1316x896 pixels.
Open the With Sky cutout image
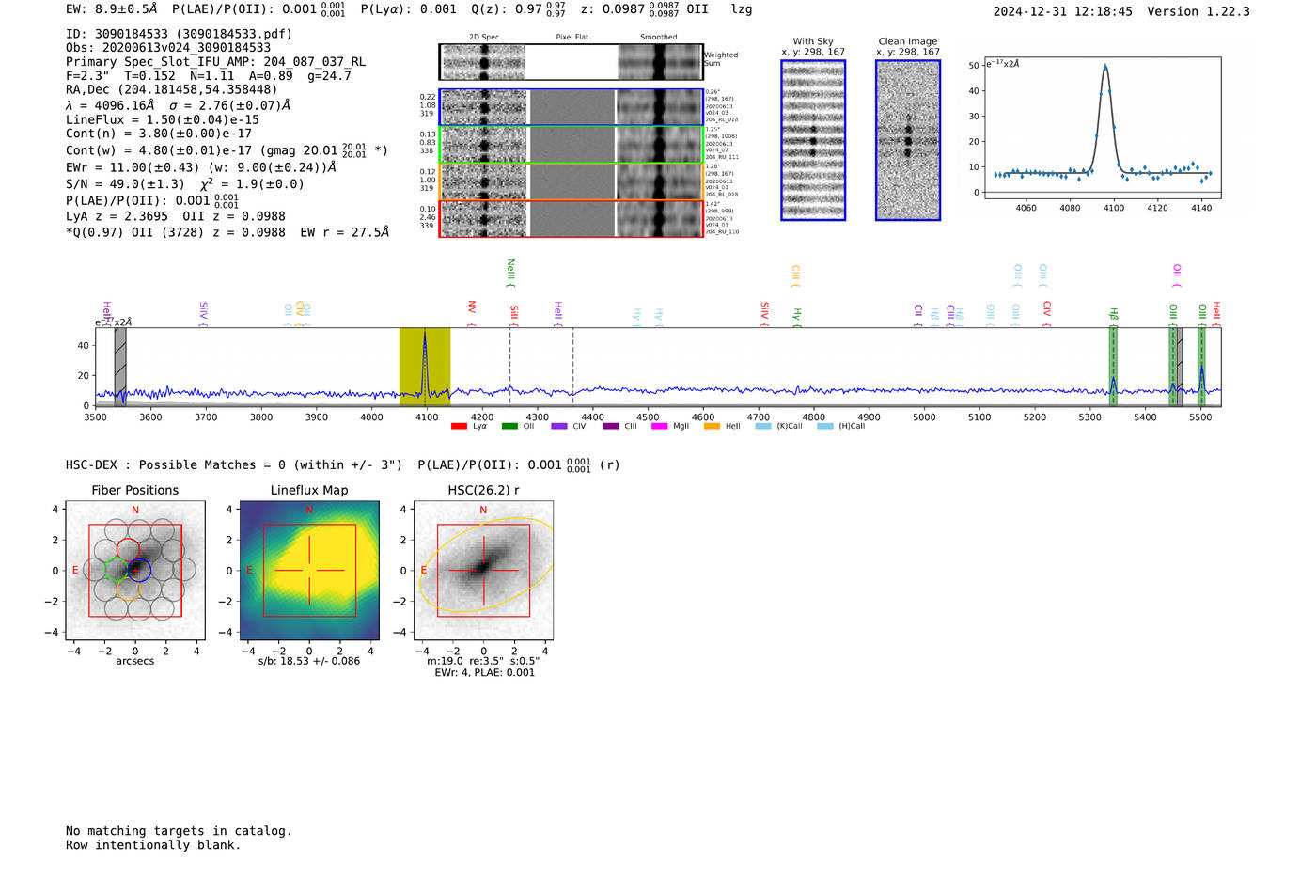point(813,140)
